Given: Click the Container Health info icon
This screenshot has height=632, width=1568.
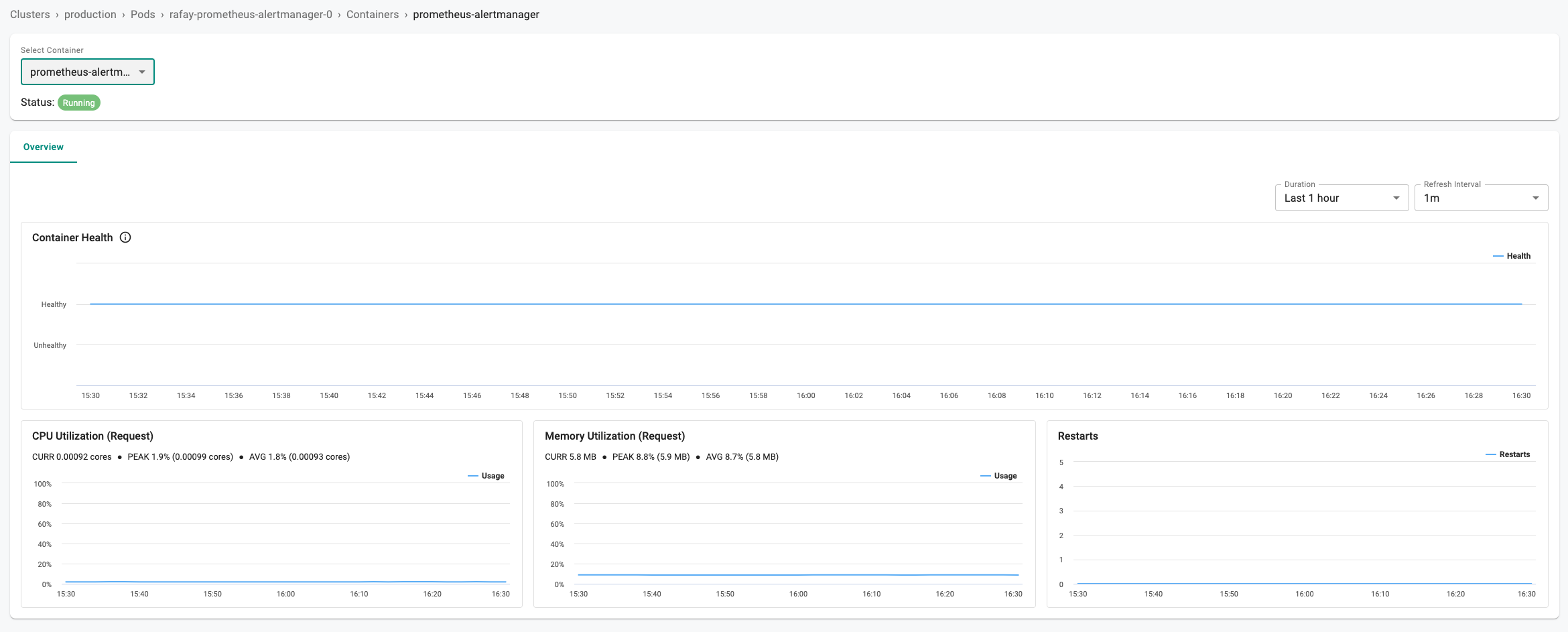Looking at the screenshot, I should (x=125, y=237).
